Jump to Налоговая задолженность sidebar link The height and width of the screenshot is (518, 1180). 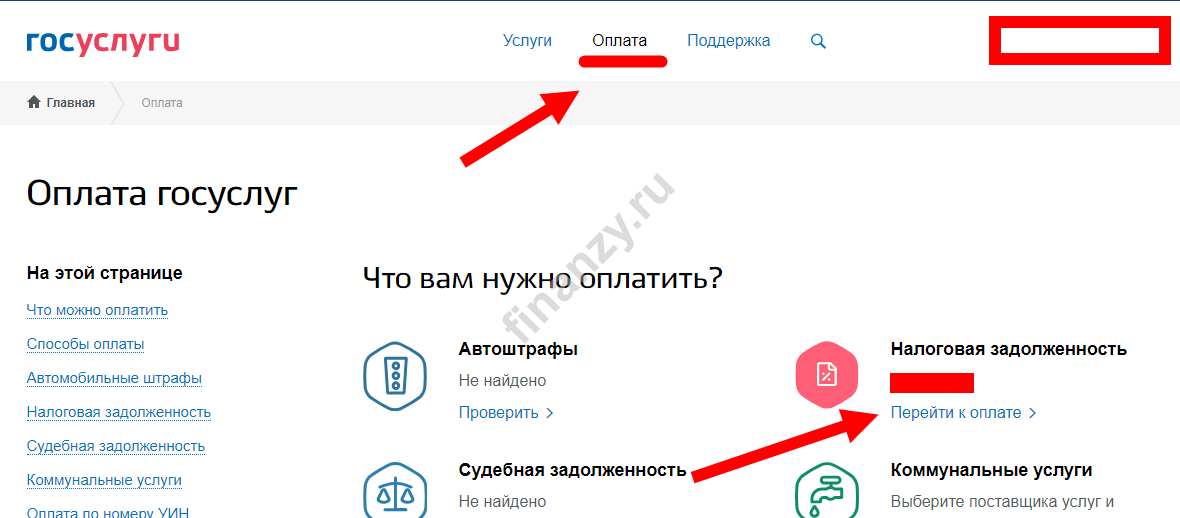click(x=118, y=412)
